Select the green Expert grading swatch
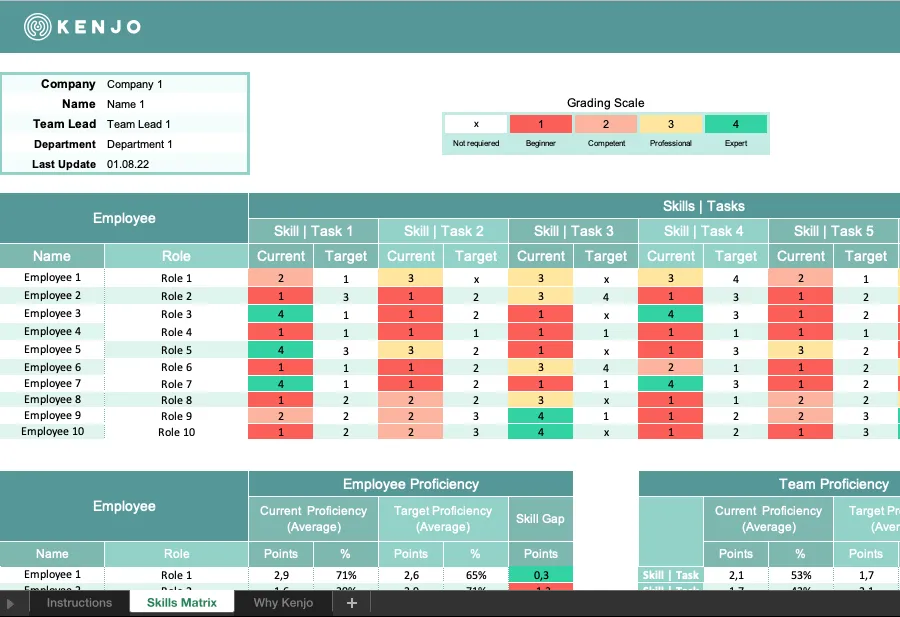 pos(736,124)
